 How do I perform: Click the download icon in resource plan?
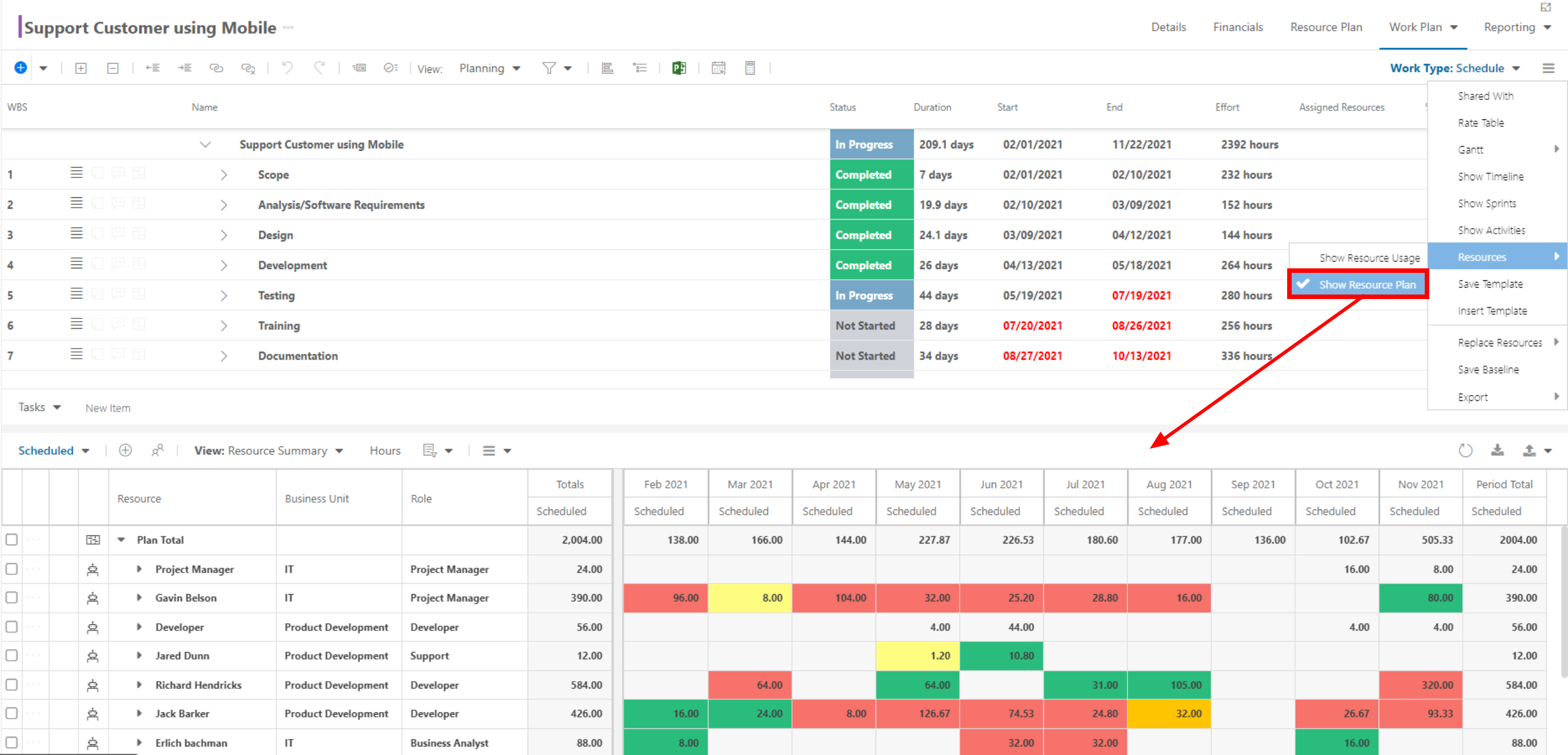pyautogui.click(x=1498, y=450)
